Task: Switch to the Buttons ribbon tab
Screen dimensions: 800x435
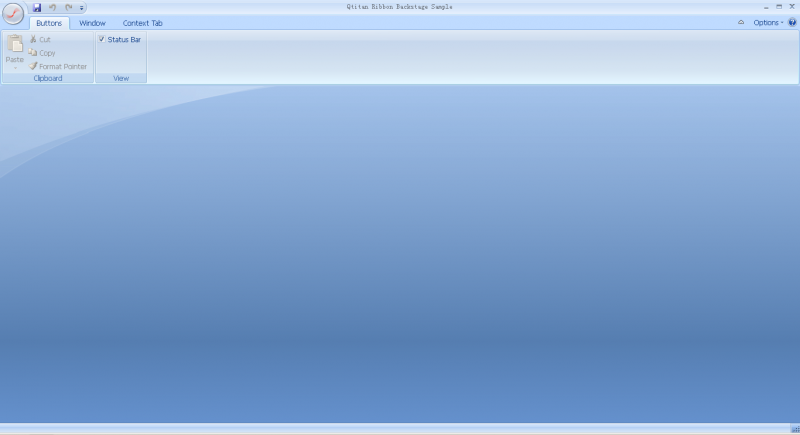Action: click(x=49, y=23)
